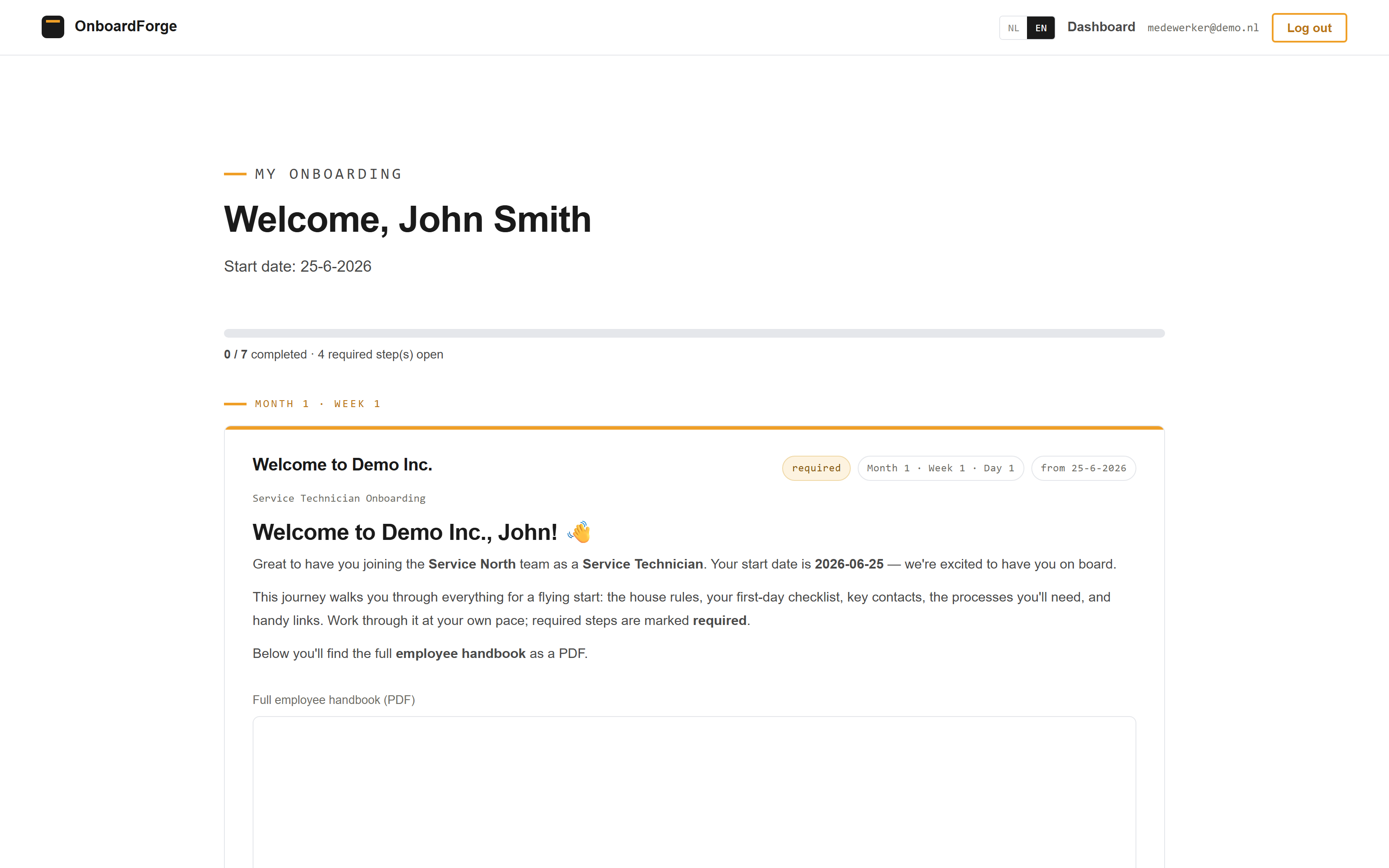The image size is (1389, 868).
Task: Click the medewerker@demo.nl account email
Action: pos(1203,27)
